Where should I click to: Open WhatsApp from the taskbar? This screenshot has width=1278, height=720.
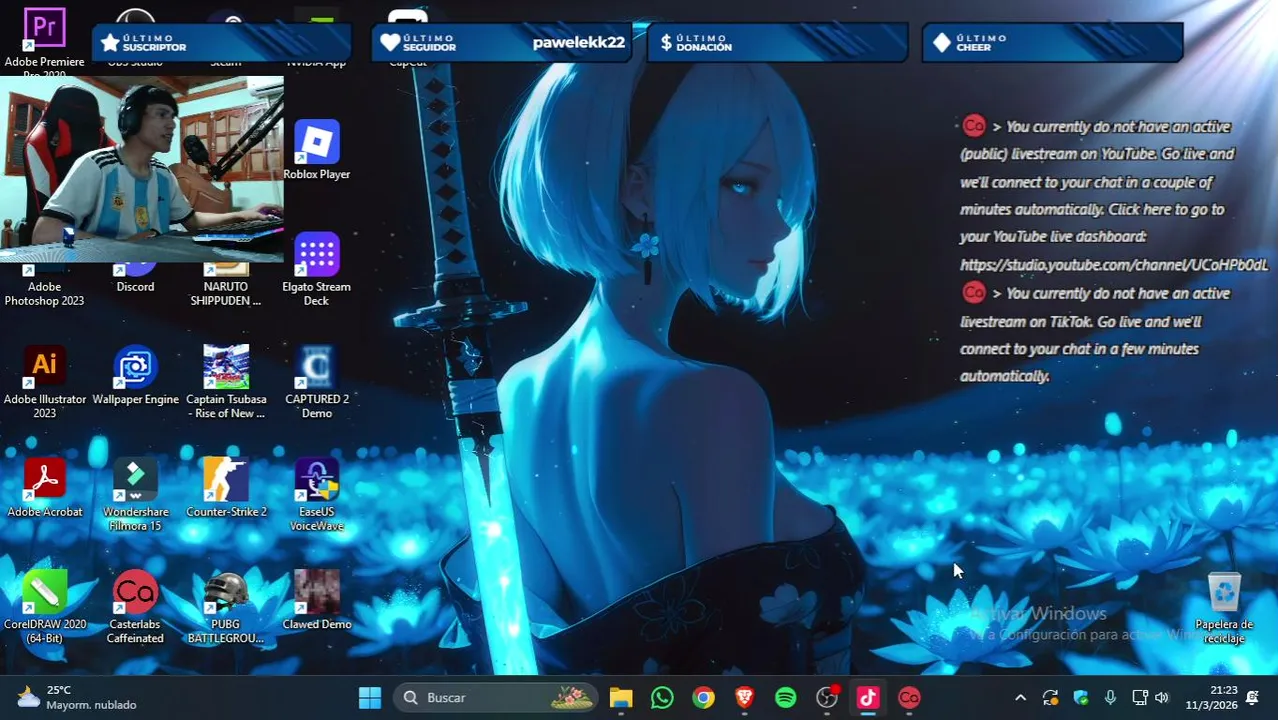tap(662, 697)
